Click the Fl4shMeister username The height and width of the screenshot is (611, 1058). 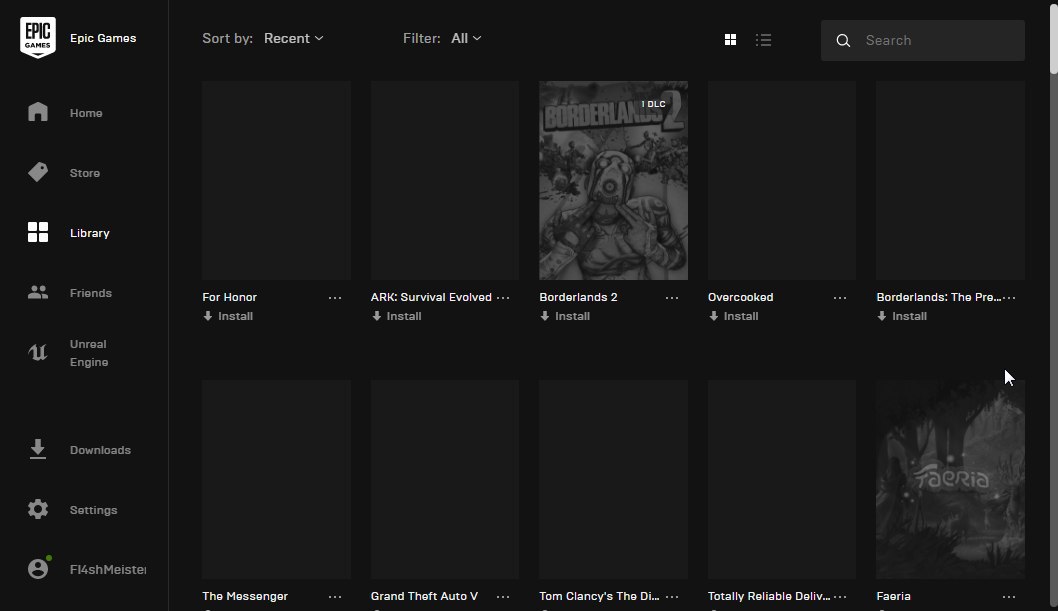pos(108,569)
